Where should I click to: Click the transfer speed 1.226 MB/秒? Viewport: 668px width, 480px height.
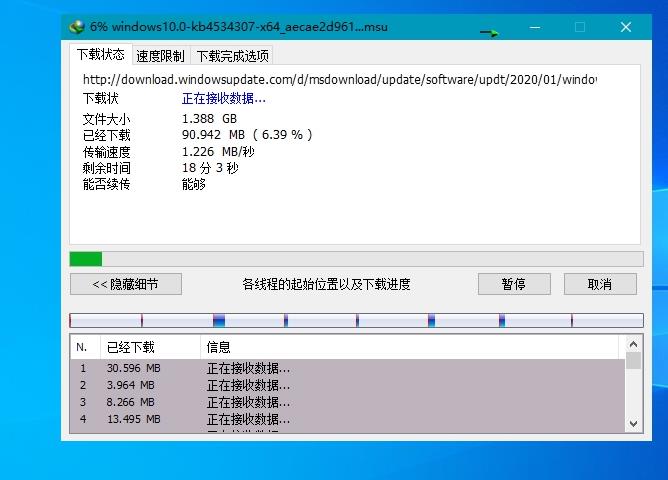coord(218,152)
